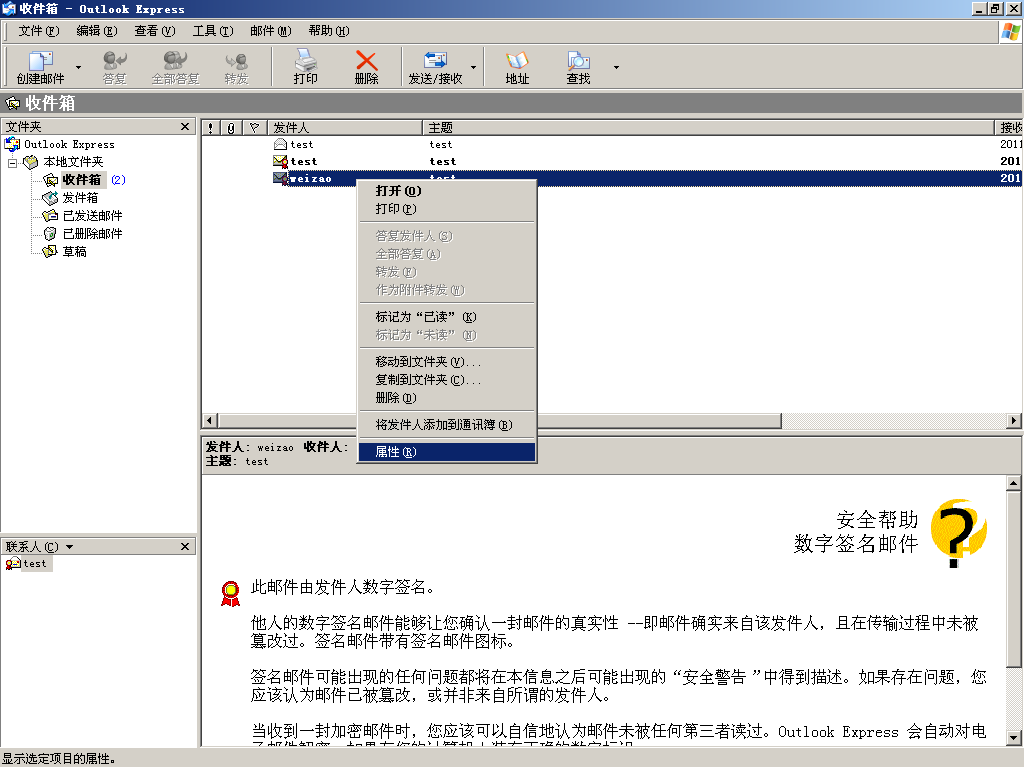Image resolution: width=1024 pixels, height=768 pixels.
Task: Click the Create Mail (创建邮件) toolbar icon
Action: click(x=40, y=67)
